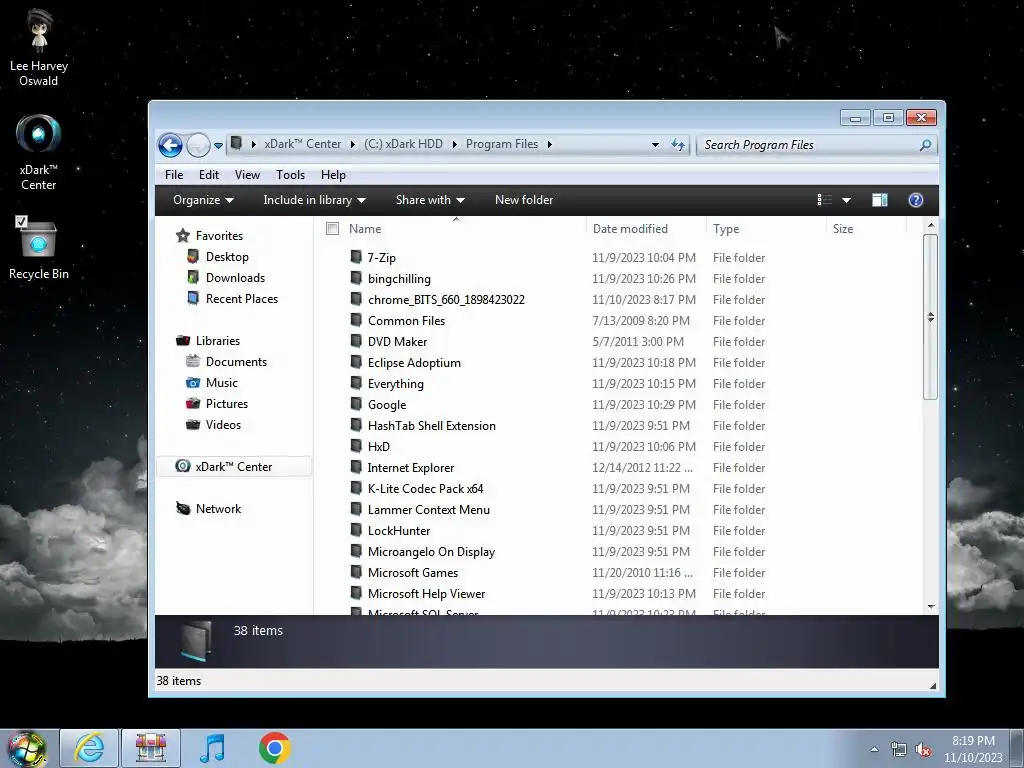The height and width of the screenshot is (768, 1024).
Task: Launch Google Chrome from the taskbar
Action: click(274, 748)
